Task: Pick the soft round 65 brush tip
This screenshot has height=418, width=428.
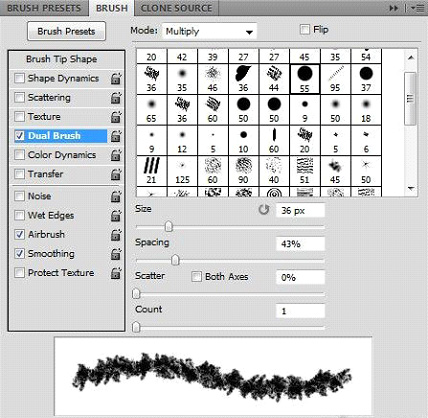Action: [x=151, y=110]
